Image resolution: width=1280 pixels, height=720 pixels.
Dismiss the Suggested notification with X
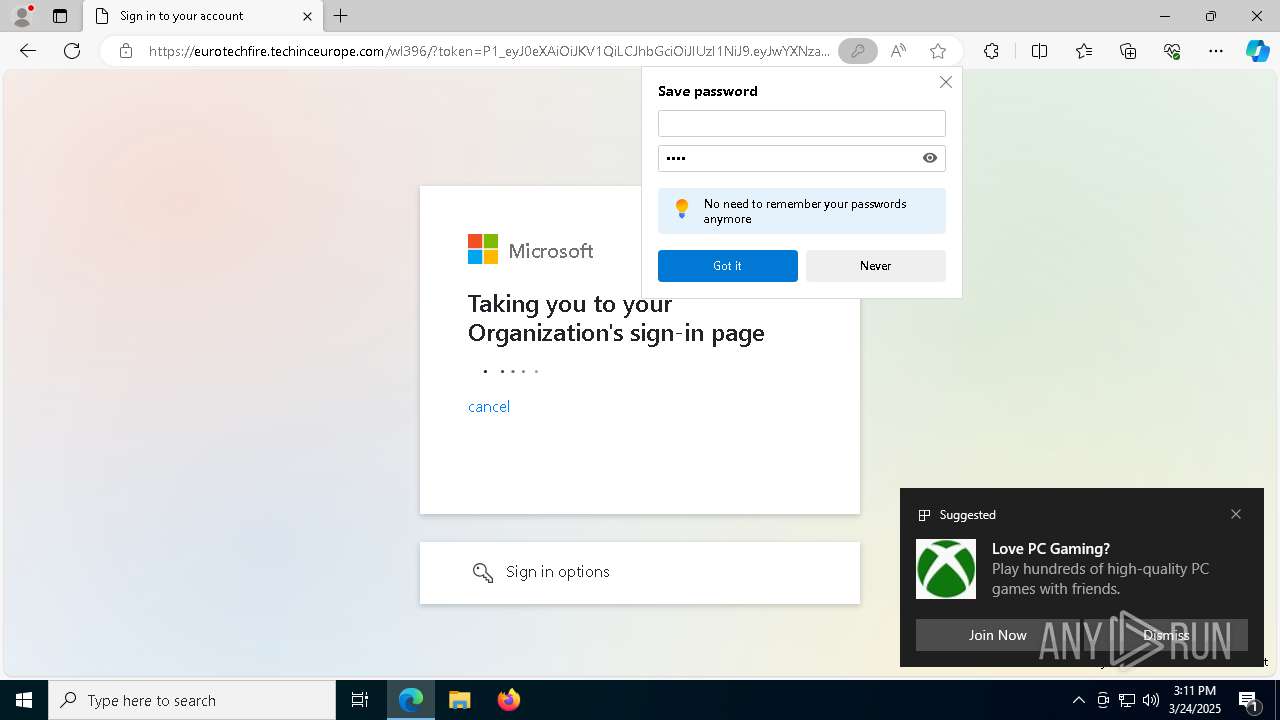click(1236, 514)
